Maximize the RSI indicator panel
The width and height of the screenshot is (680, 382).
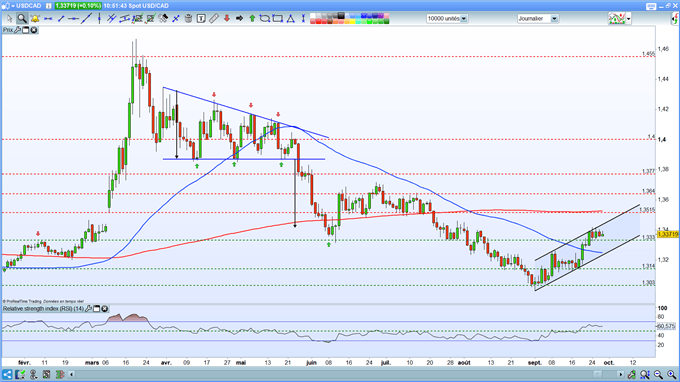point(97,309)
